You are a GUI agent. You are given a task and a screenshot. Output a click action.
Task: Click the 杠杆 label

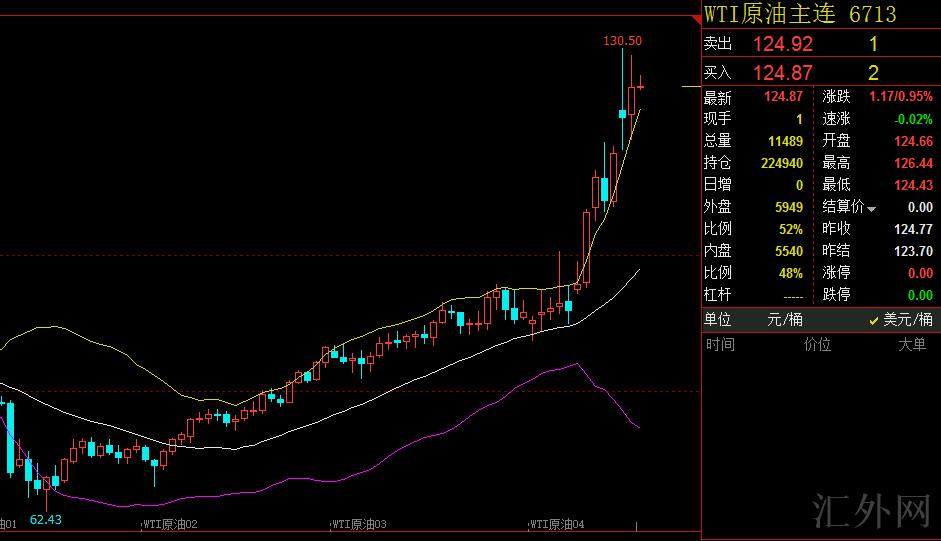pyautogui.click(x=718, y=294)
